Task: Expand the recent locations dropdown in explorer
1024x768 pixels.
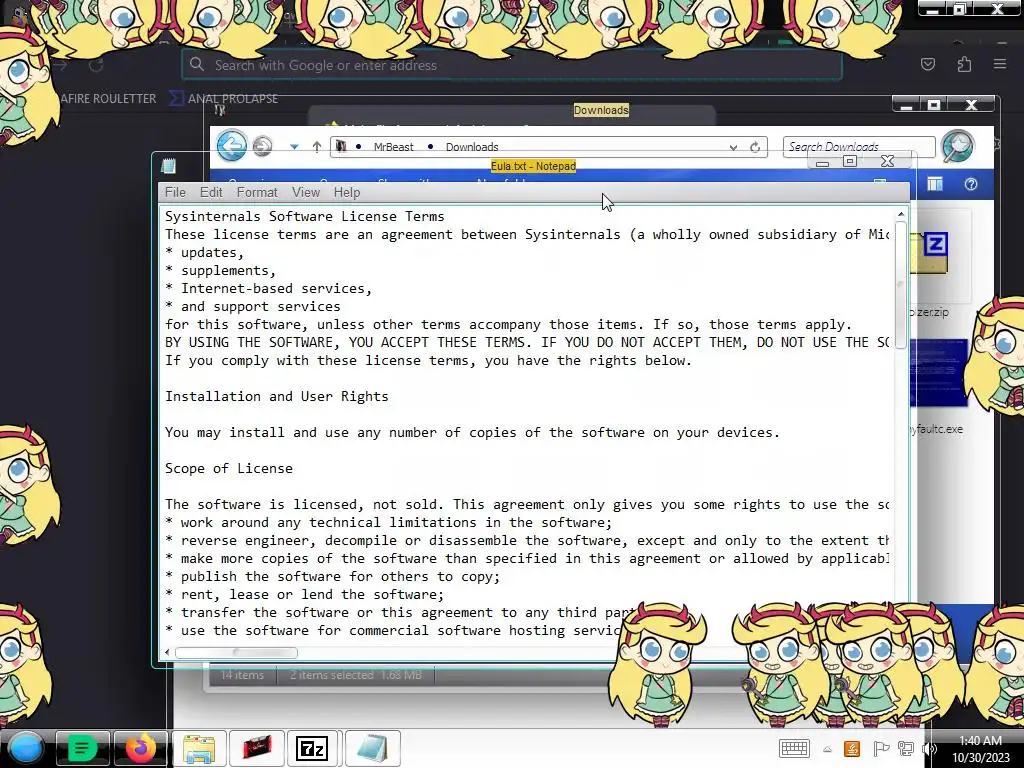Action: pyautogui.click(x=295, y=147)
